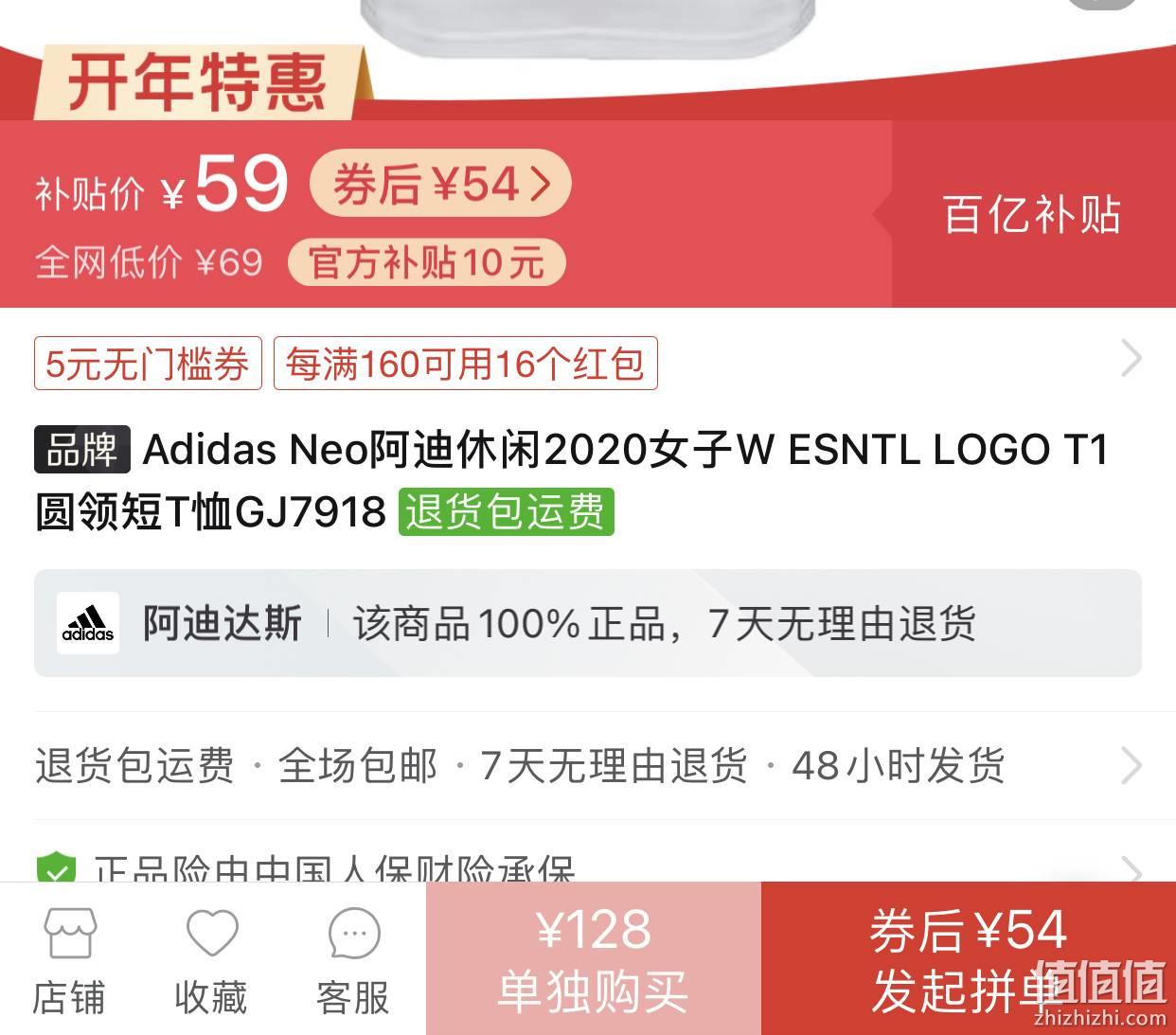Open the 阿迪达斯 brand store row

pyautogui.click(x=588, y=623)
